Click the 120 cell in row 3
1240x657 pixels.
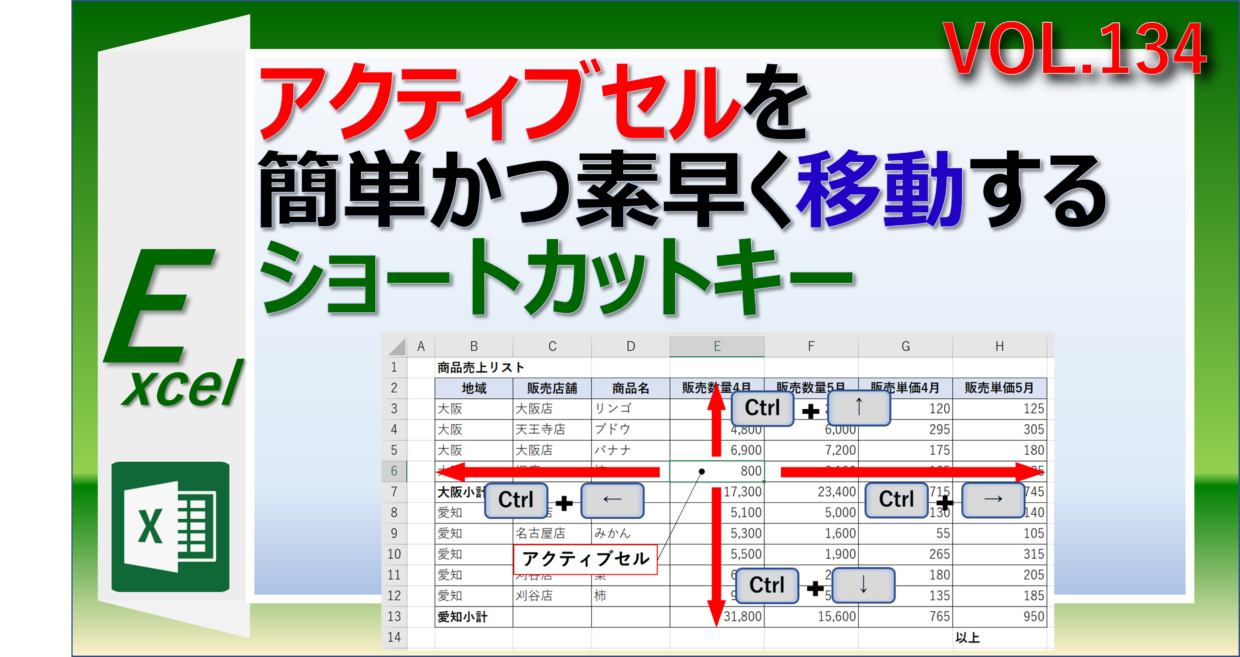[905, 409]
